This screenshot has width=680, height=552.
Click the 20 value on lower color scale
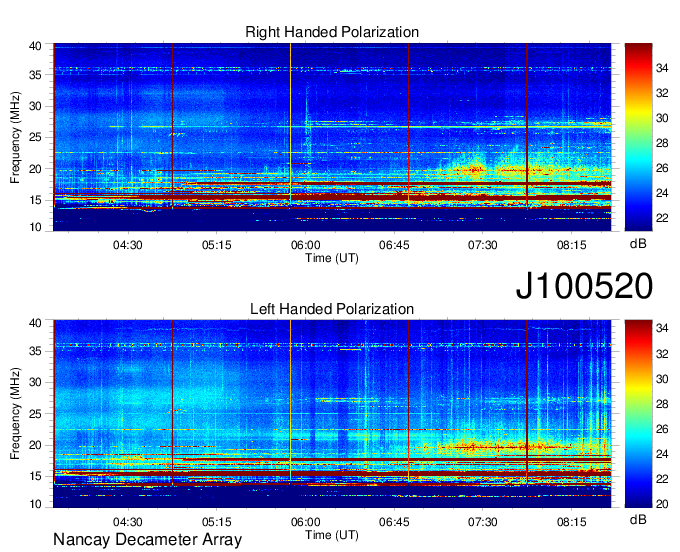click(x=662, y=504)
